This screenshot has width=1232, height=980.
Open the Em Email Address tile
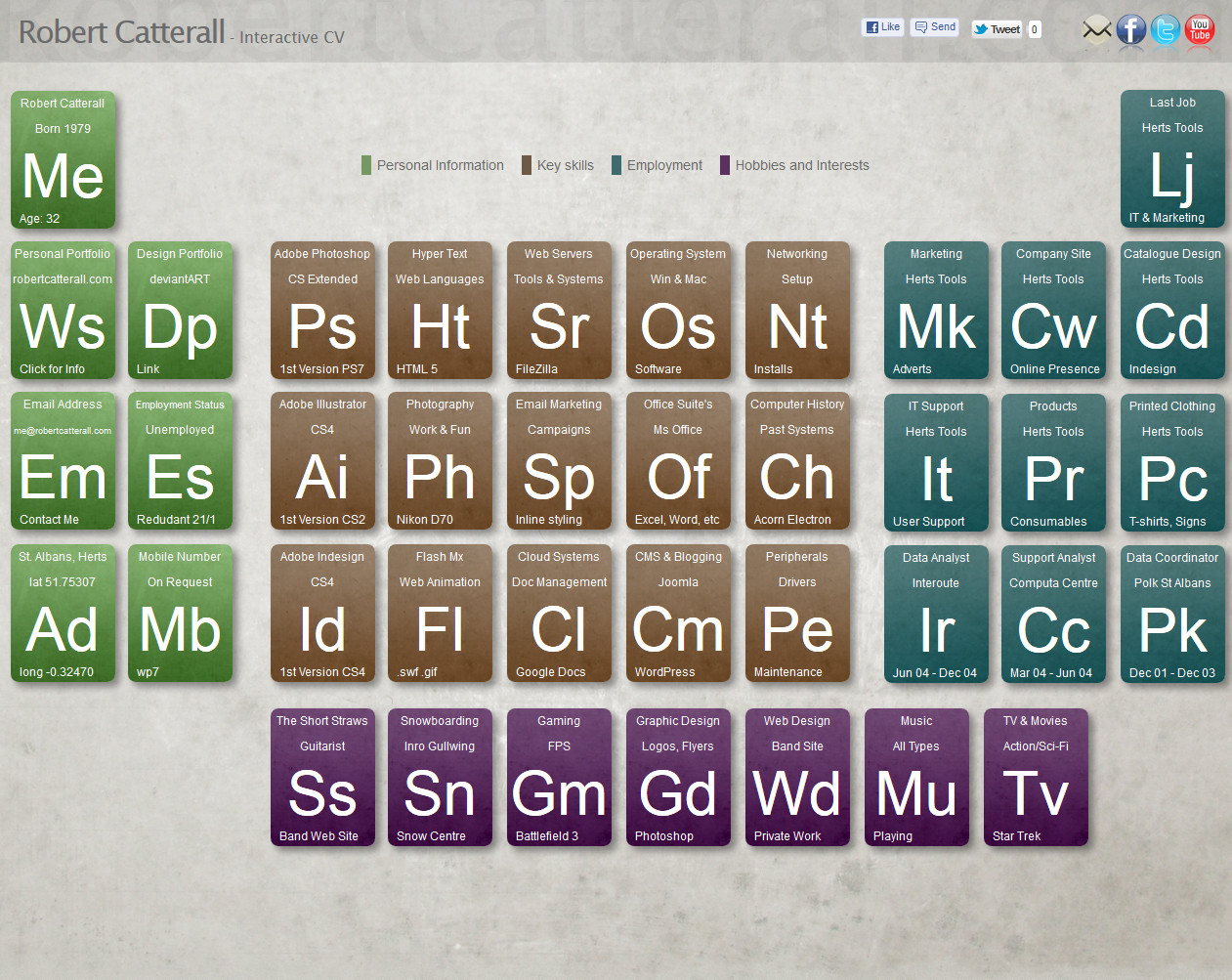click(63, 461)
